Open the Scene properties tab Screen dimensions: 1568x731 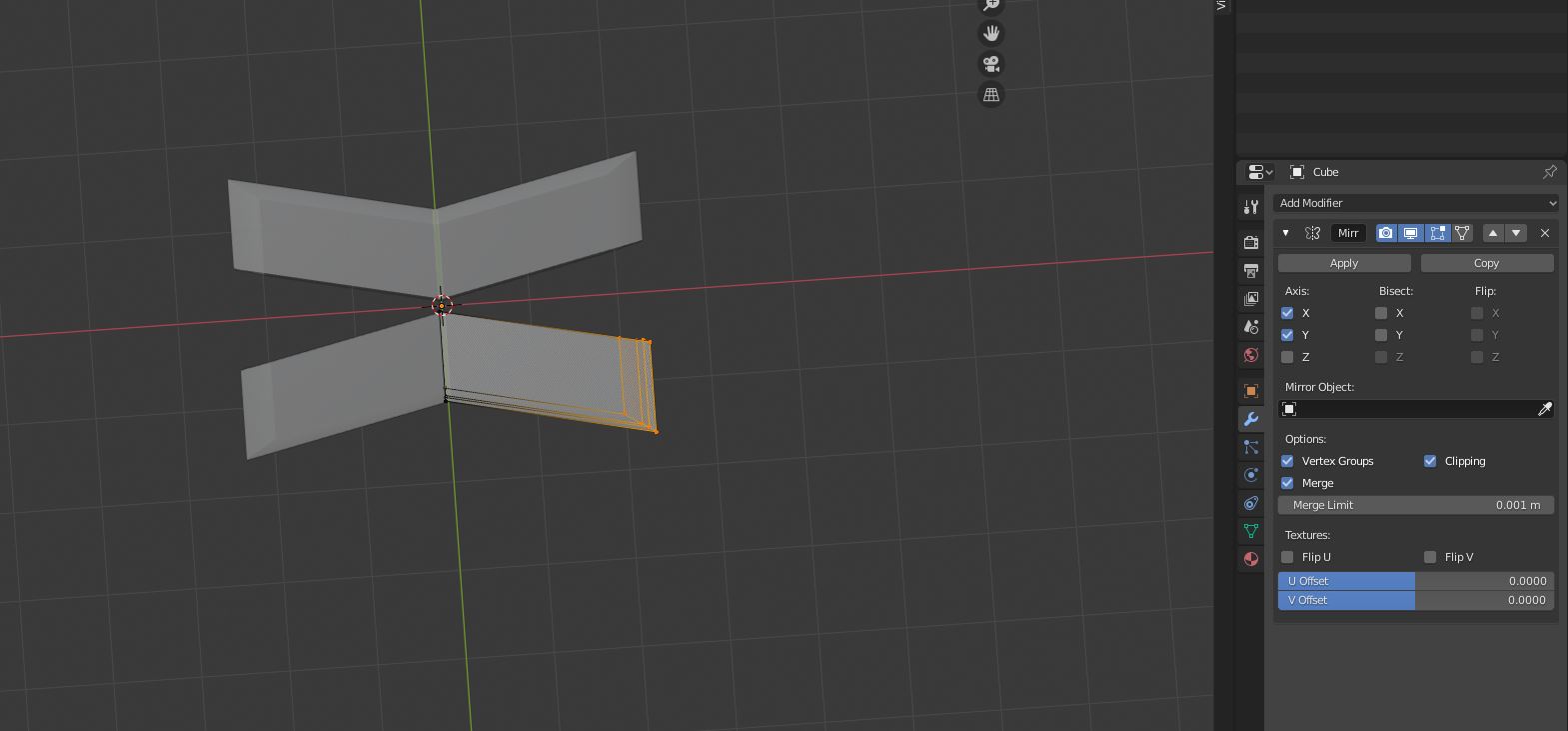[1251, 326]
